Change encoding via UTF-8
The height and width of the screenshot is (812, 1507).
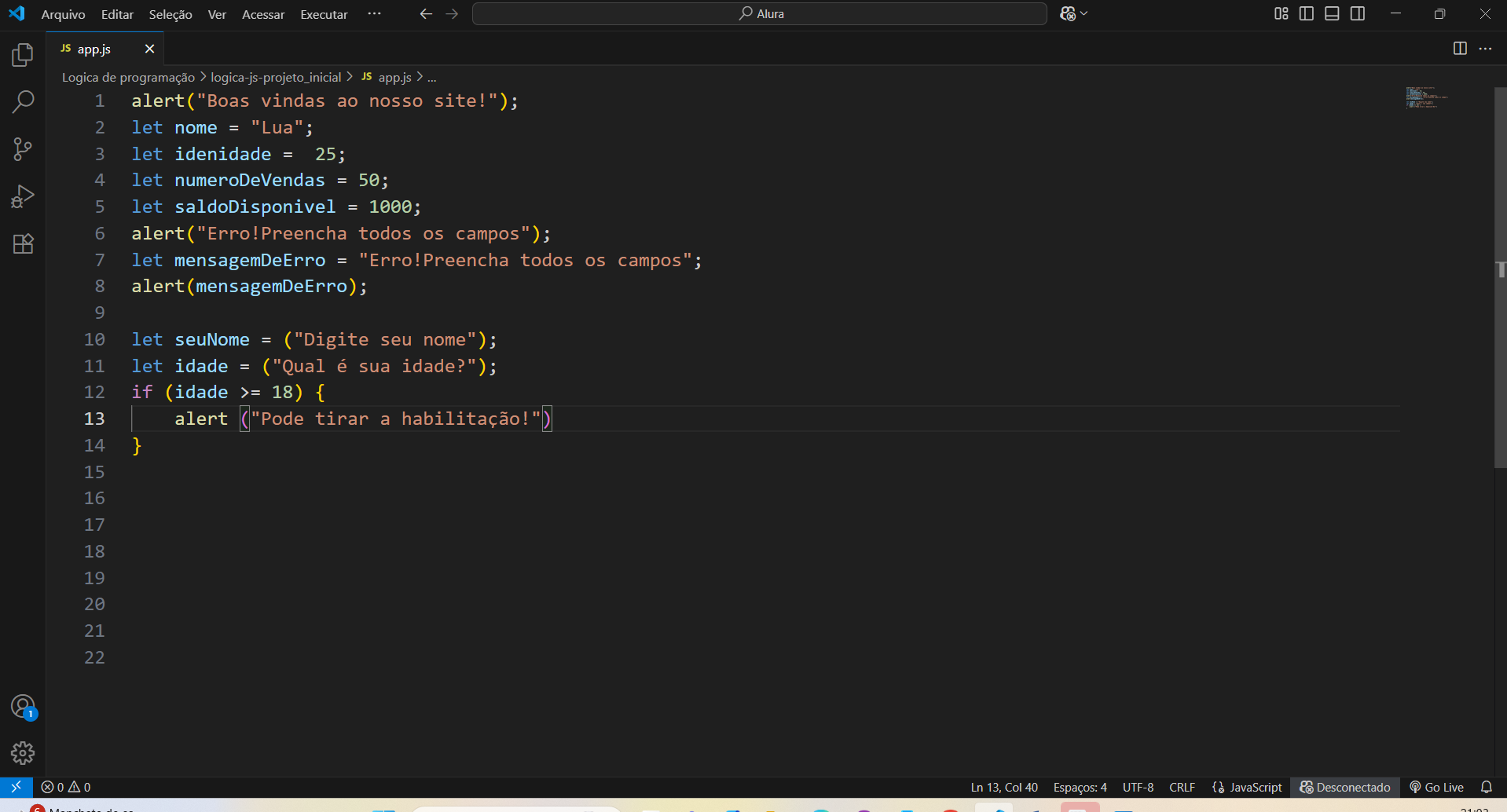click(1138, 787)
